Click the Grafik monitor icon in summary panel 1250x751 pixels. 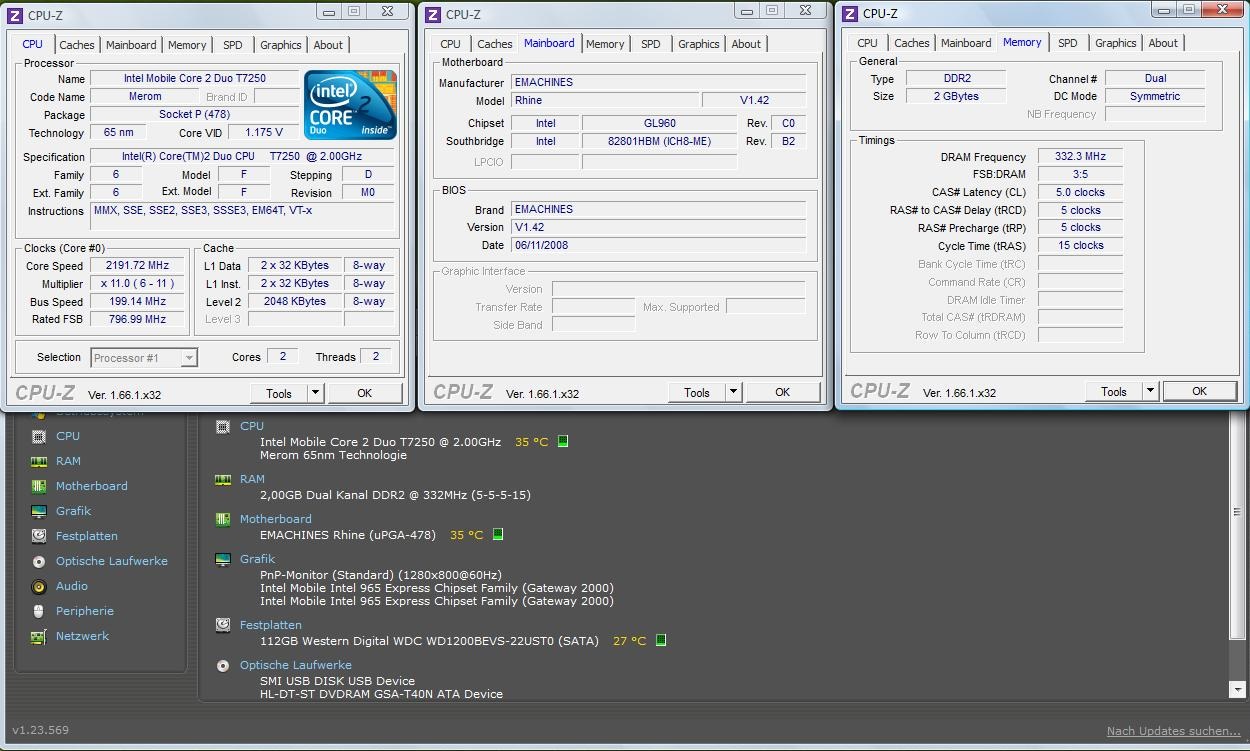(223, 559)
